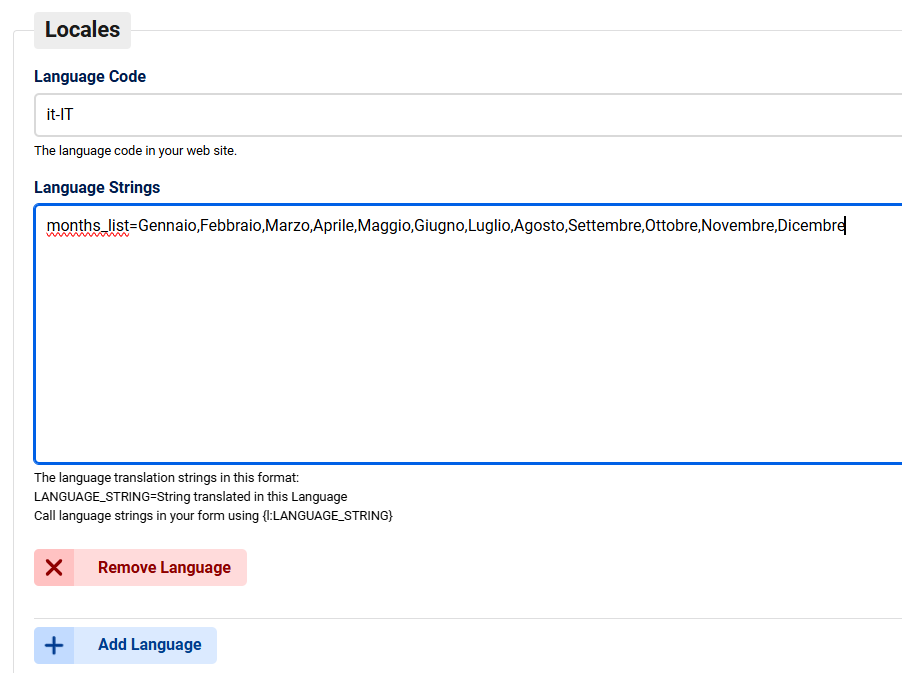Place cursor on Maggio in the textarea
Screen dimensions: 902x673
coord(384,226)
